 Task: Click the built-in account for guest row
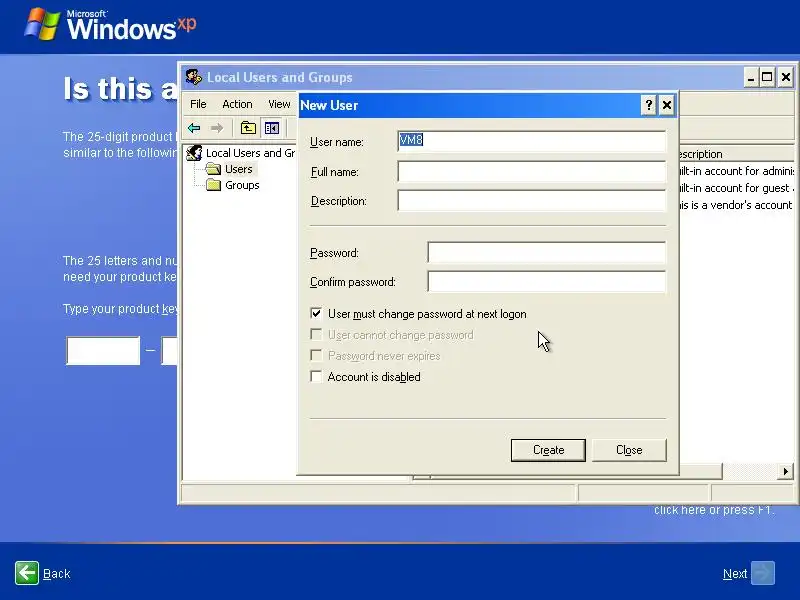(x=737, y=188)
